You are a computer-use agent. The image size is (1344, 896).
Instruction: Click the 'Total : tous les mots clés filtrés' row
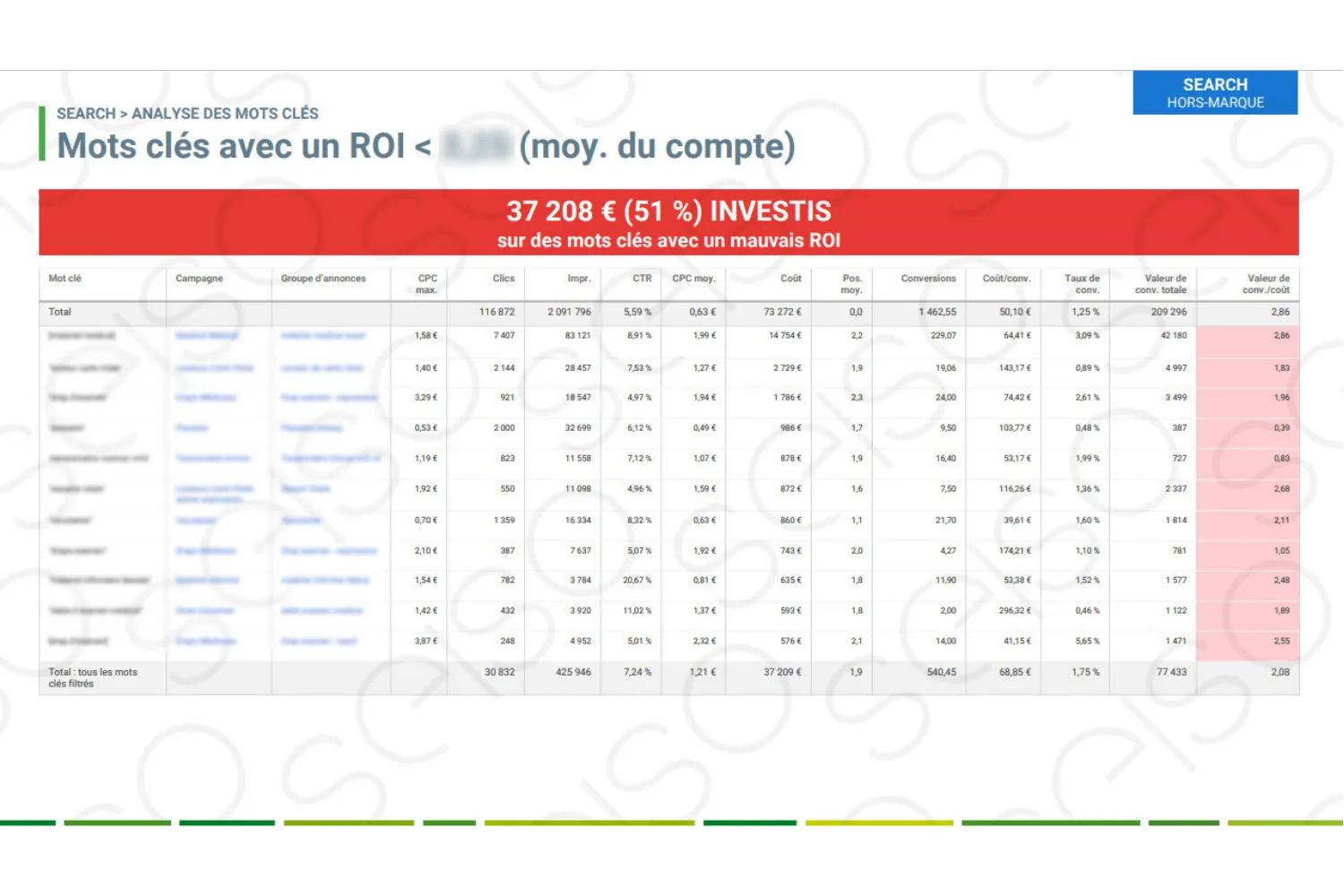(668, 677)
